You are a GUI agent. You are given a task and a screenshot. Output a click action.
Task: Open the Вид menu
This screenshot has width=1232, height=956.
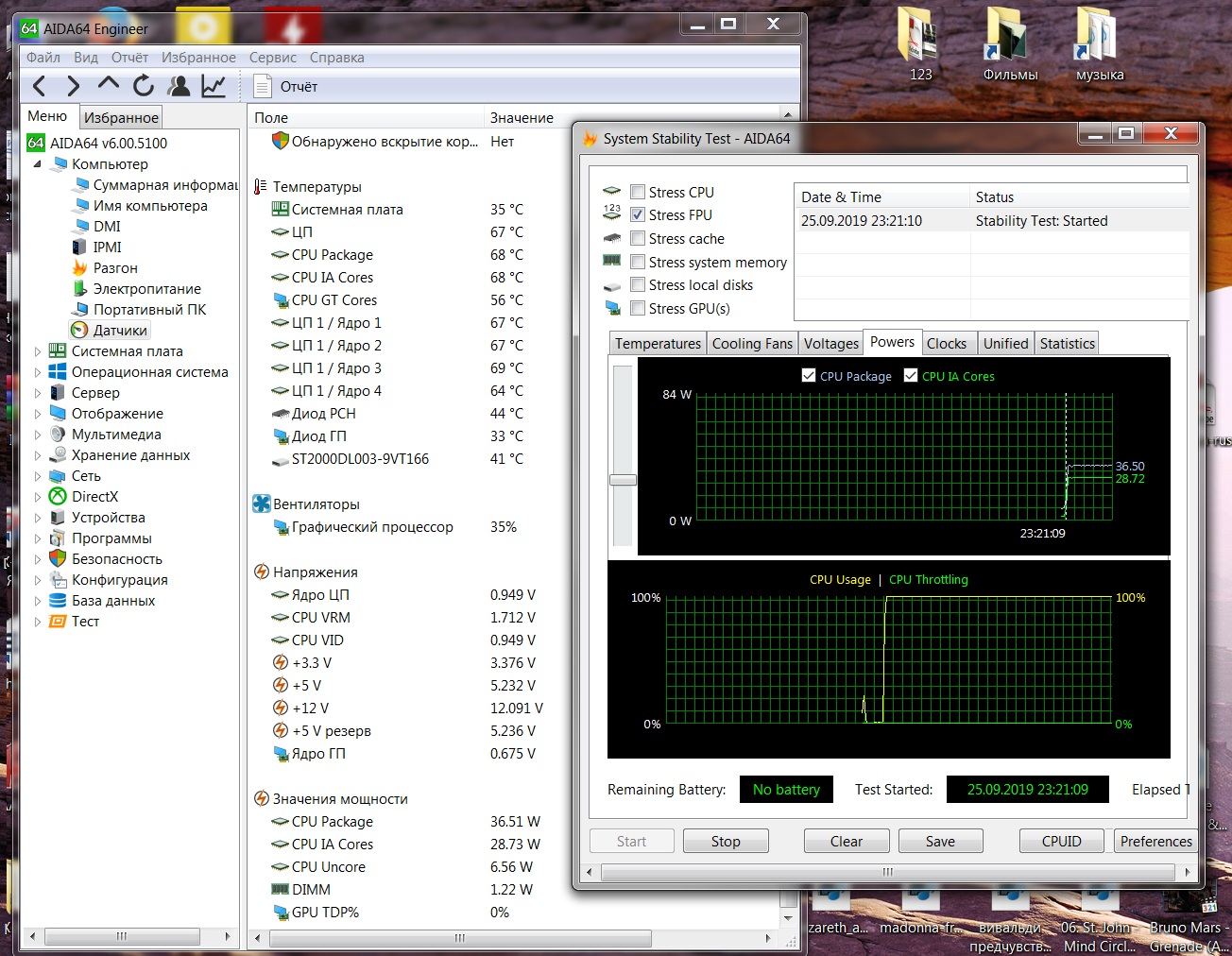[x=86, y=58]
